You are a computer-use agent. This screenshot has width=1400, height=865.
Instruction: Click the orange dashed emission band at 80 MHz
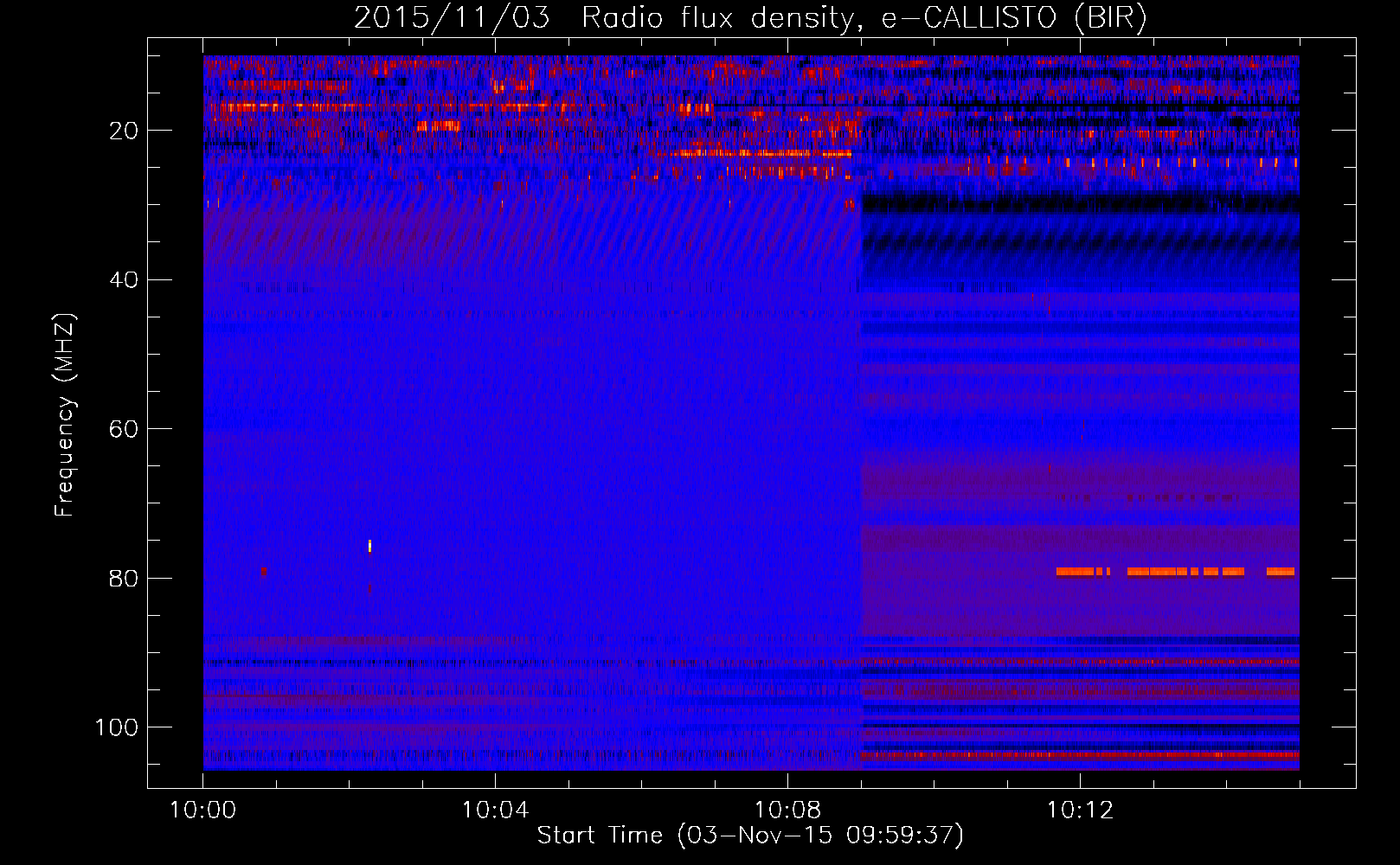click(x=1175, y=572)
